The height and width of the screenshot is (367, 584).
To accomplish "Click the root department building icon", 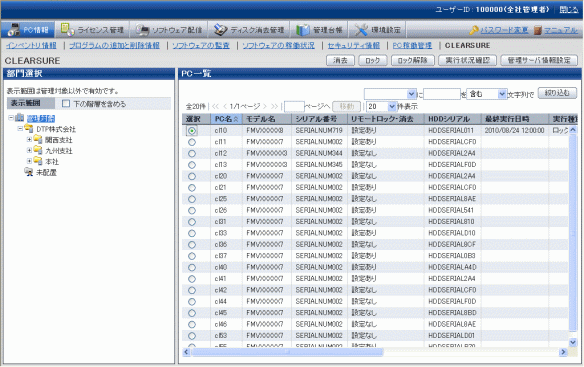I will [19, 118].
